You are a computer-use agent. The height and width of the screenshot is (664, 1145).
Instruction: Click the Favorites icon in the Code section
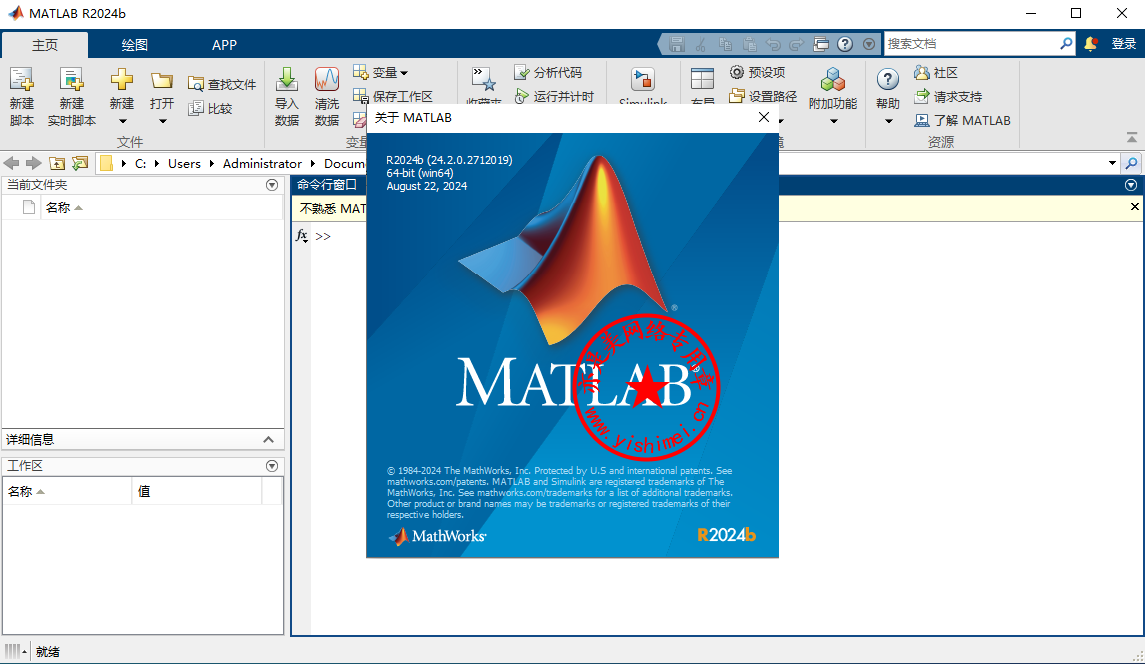(483, 79)
